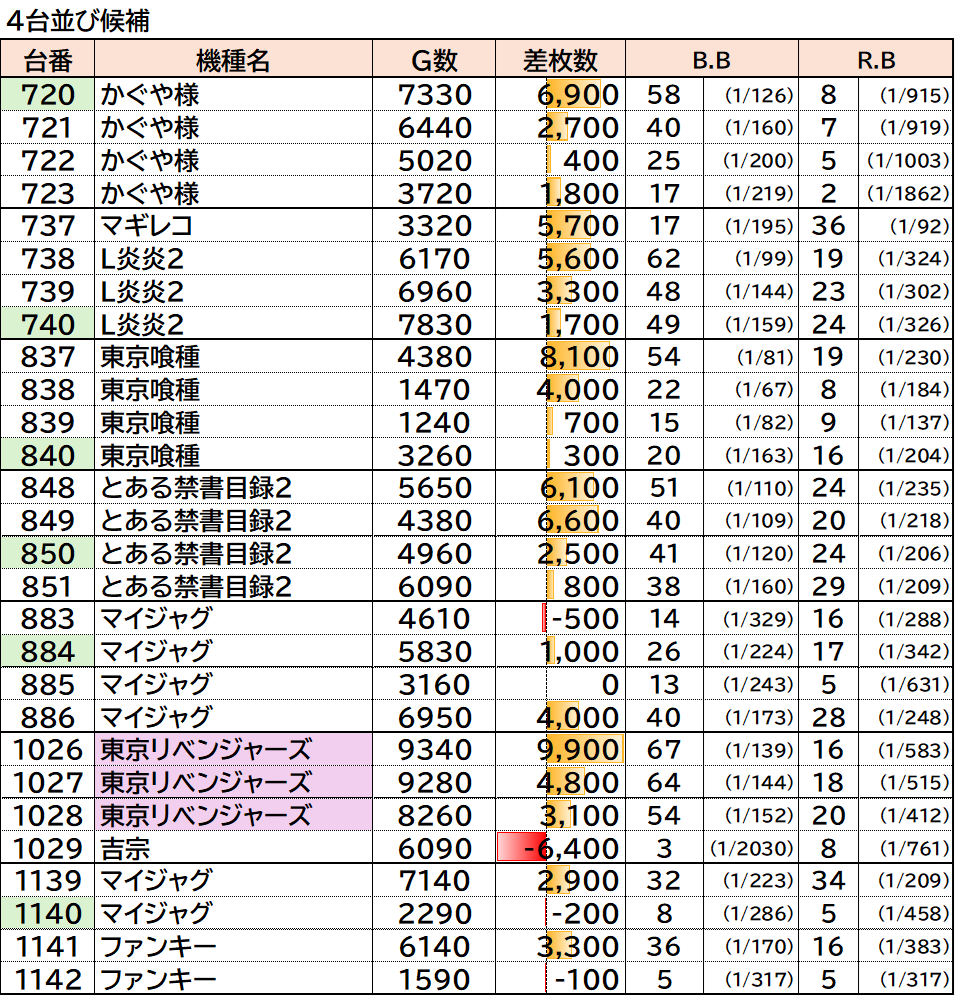
Task: Click 東京リベンジャーズ in row 1027
Action: (x=206, y=783)
